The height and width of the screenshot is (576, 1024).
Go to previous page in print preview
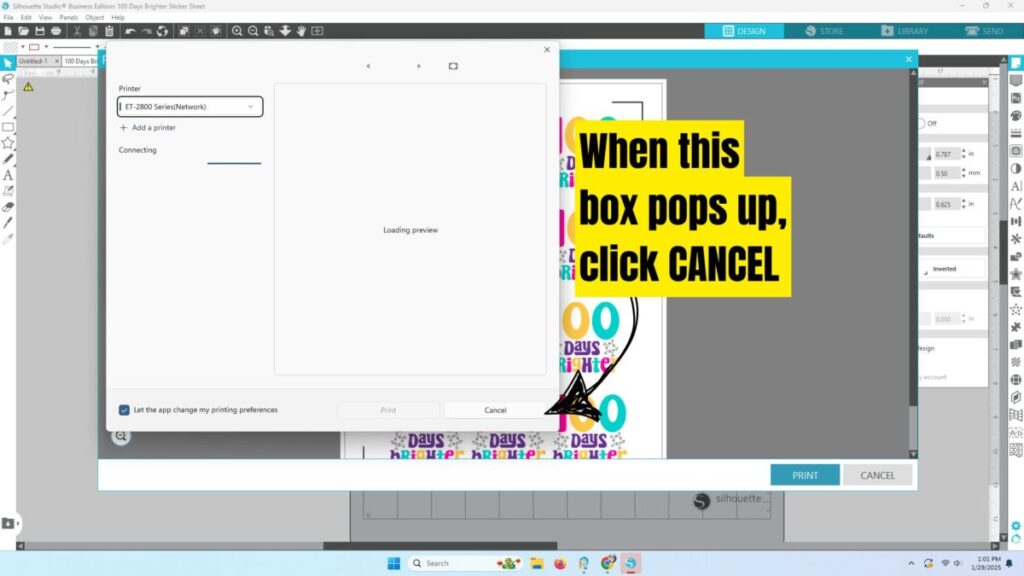[x=368, y=66]
